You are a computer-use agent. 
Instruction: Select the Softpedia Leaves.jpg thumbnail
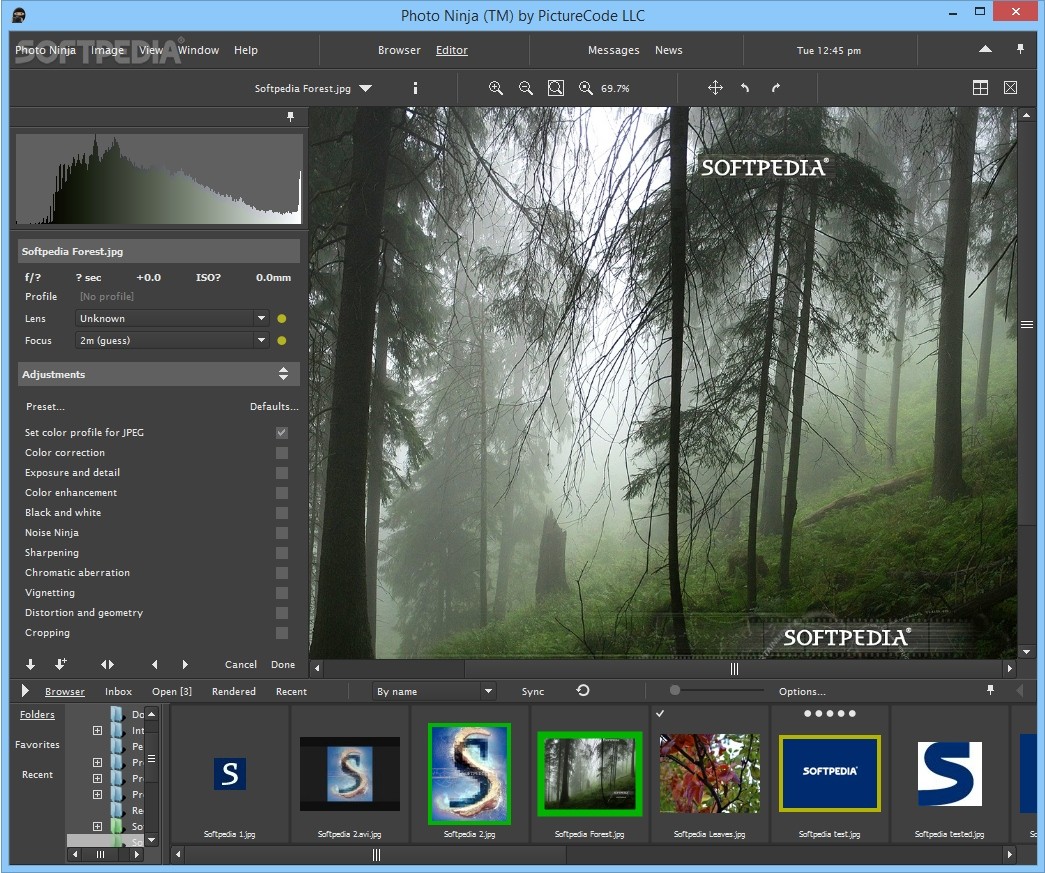(x=709, y=773)
